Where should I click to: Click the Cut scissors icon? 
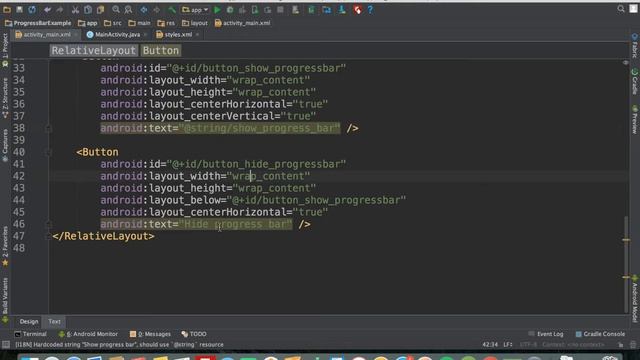(75, 9)
